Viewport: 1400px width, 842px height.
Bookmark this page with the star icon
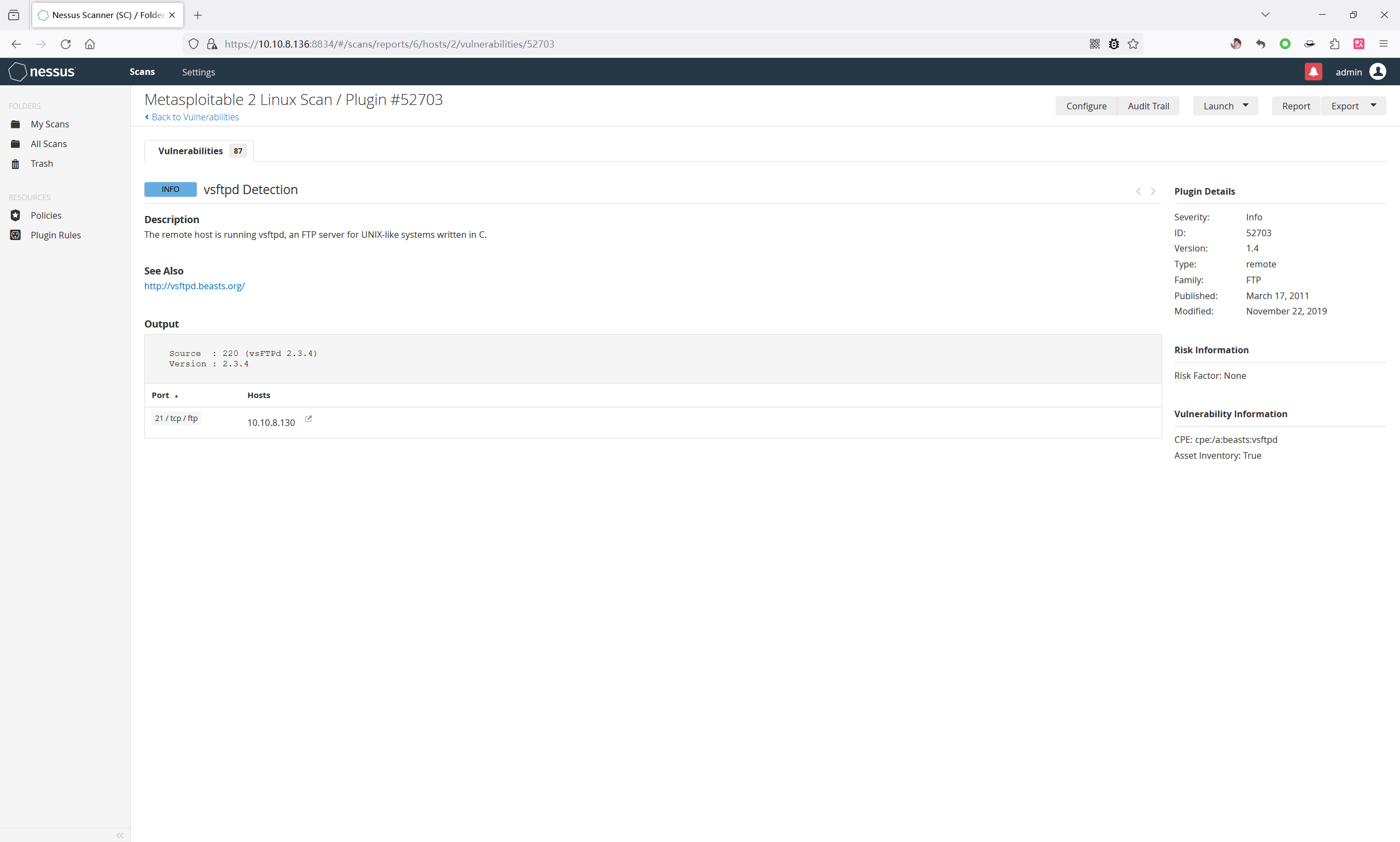pos(1133,44)
